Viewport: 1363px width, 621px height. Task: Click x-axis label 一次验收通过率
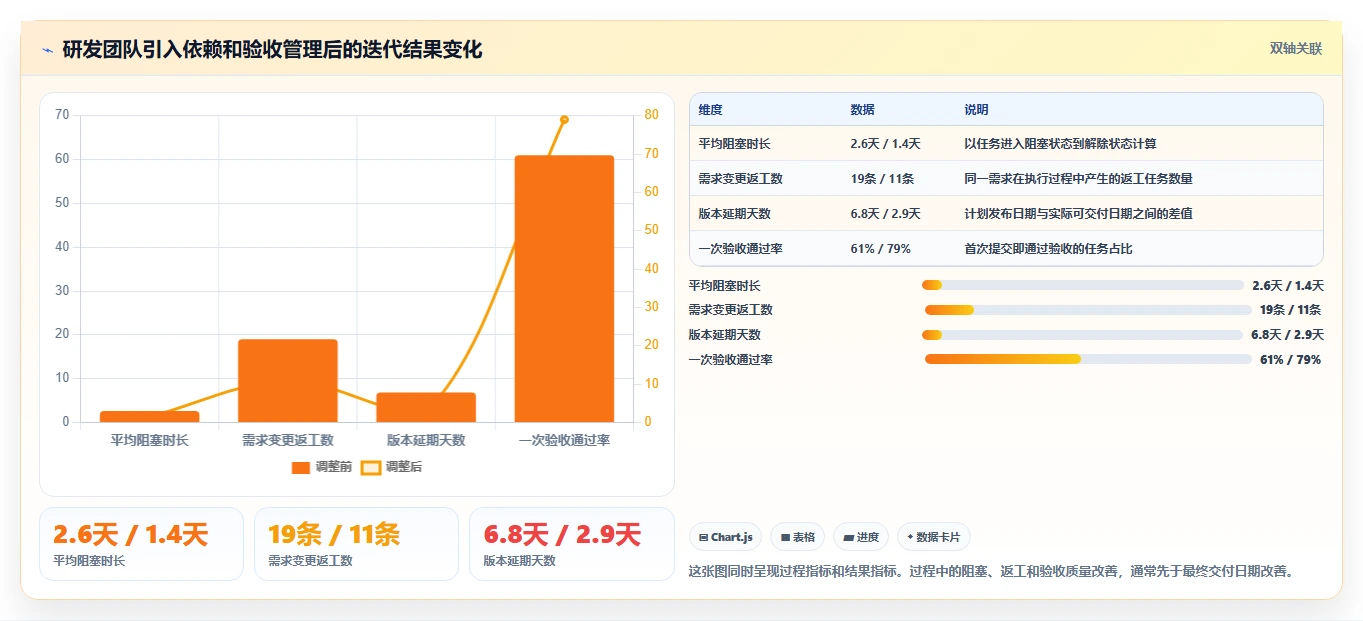[564, 440]
